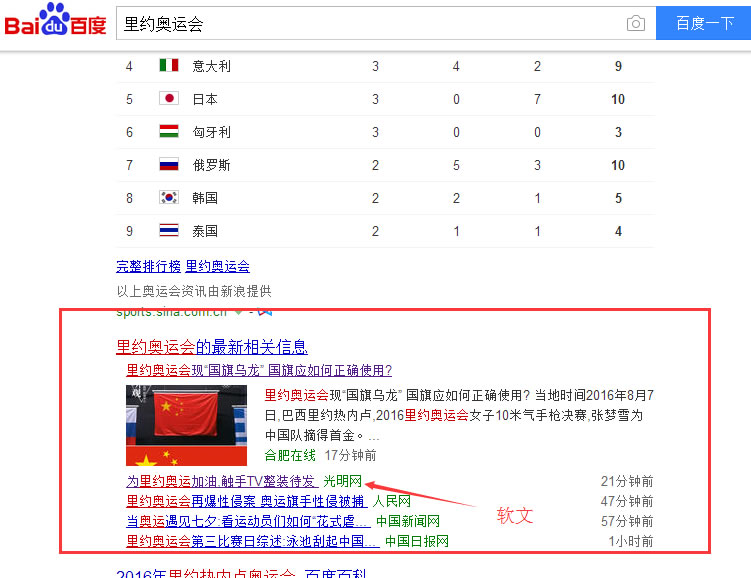Click the Chinese flag news thumbnail
This screenshot has height=578, width=751.
[x=186, y=425]
